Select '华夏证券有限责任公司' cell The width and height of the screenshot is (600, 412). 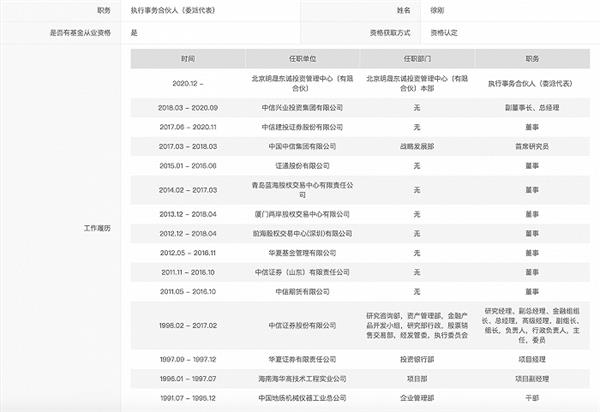point(302,360)
